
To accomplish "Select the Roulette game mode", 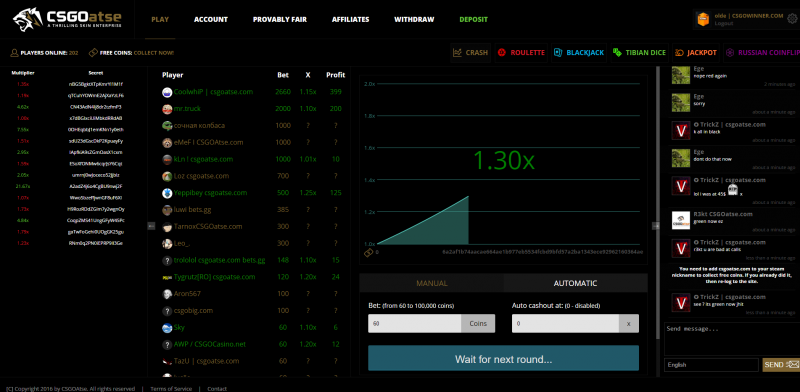I will pyautogui.click(x=521, y=53).
